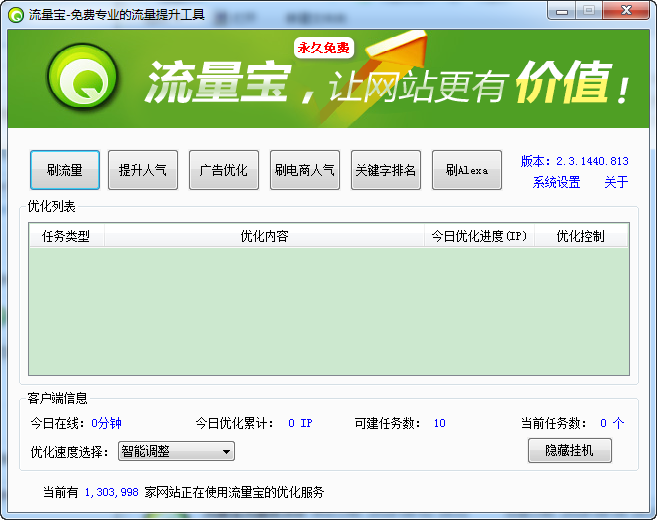The width and height of the screenshot is (657, 520).
Task: Choose the 刷电商人气 button
Action: 305,170
